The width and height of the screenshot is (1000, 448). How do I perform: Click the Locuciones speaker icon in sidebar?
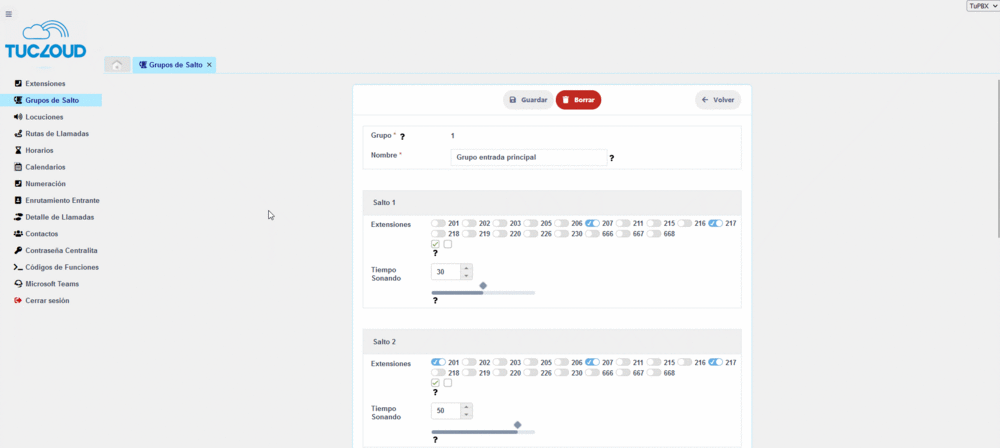point(18,117)
